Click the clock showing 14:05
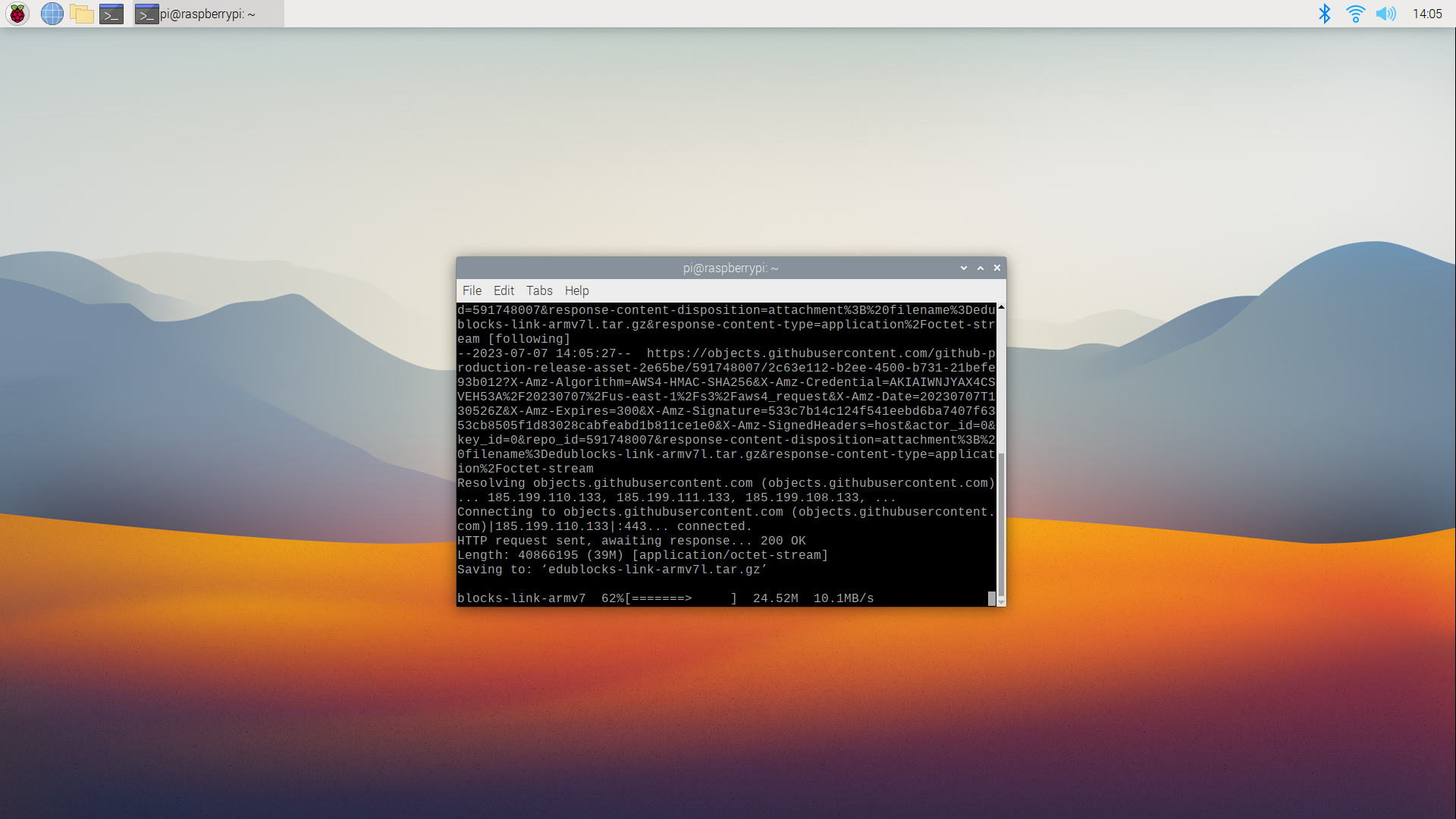Screen dimensions: 1456x819 1429,14
